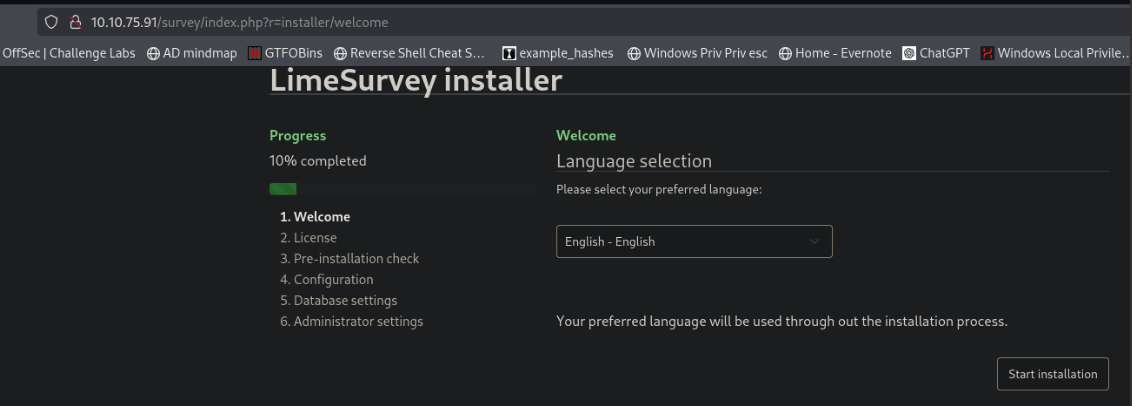Select step 4. Configuration

click(x=327, y=280)
